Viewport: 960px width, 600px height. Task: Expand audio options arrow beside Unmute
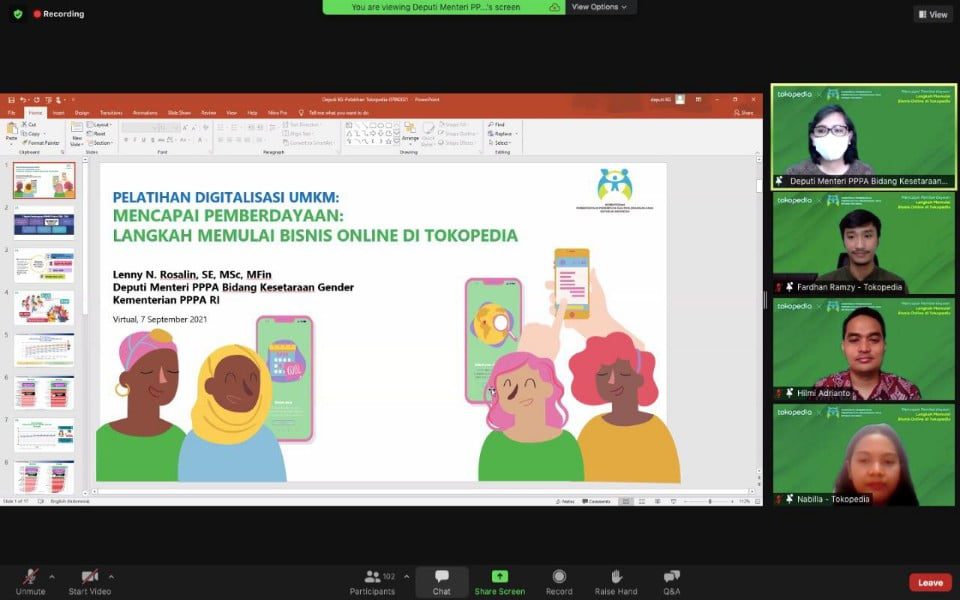click(52, 577)
